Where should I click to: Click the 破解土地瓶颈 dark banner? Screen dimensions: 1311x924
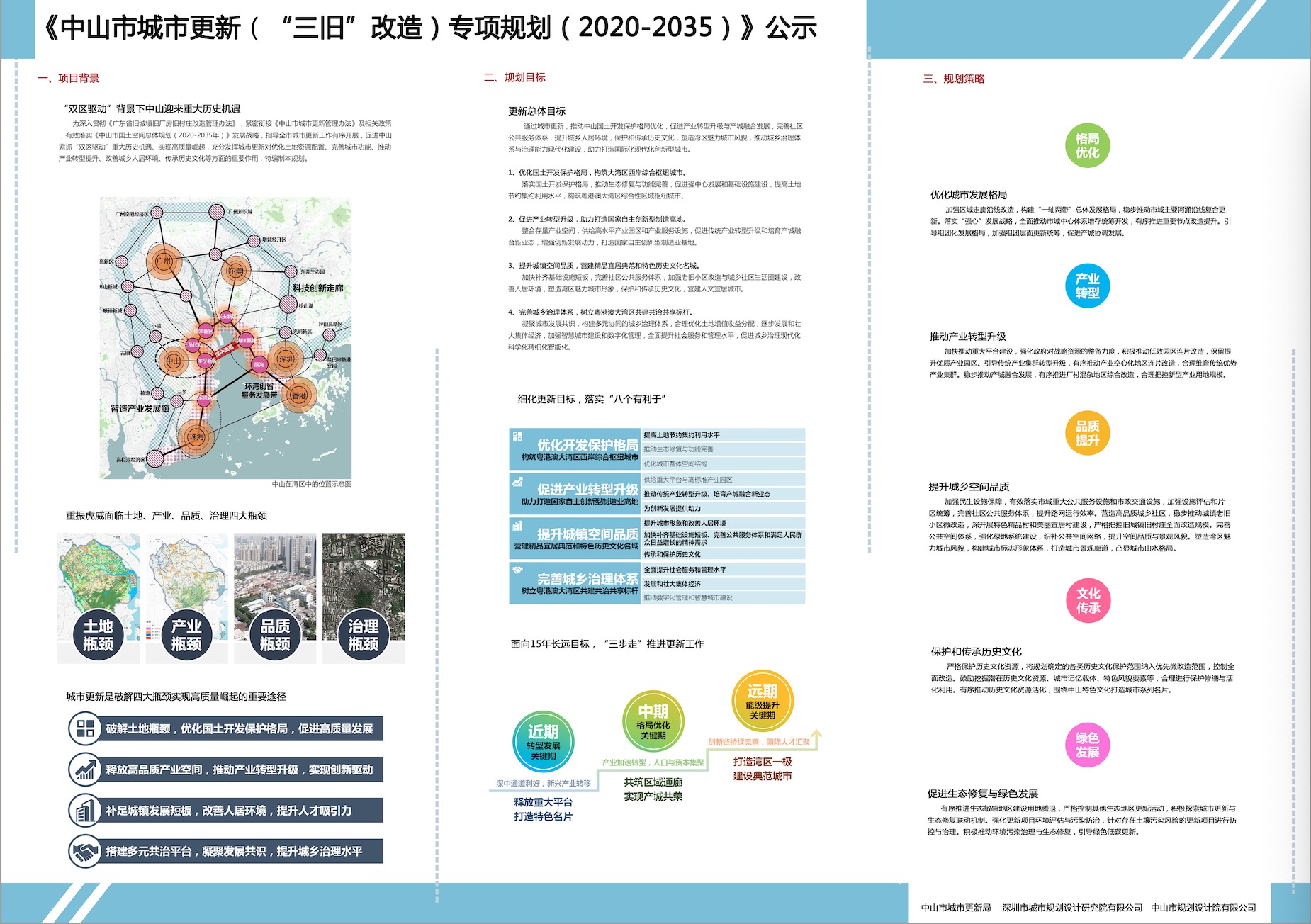[240, 728]
